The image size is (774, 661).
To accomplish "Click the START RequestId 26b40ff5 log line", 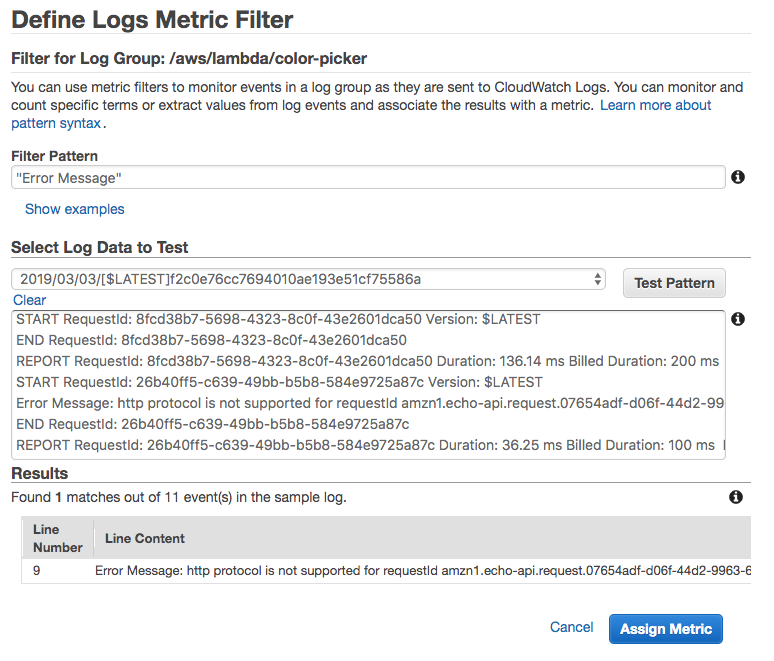I will click(279, 382).
